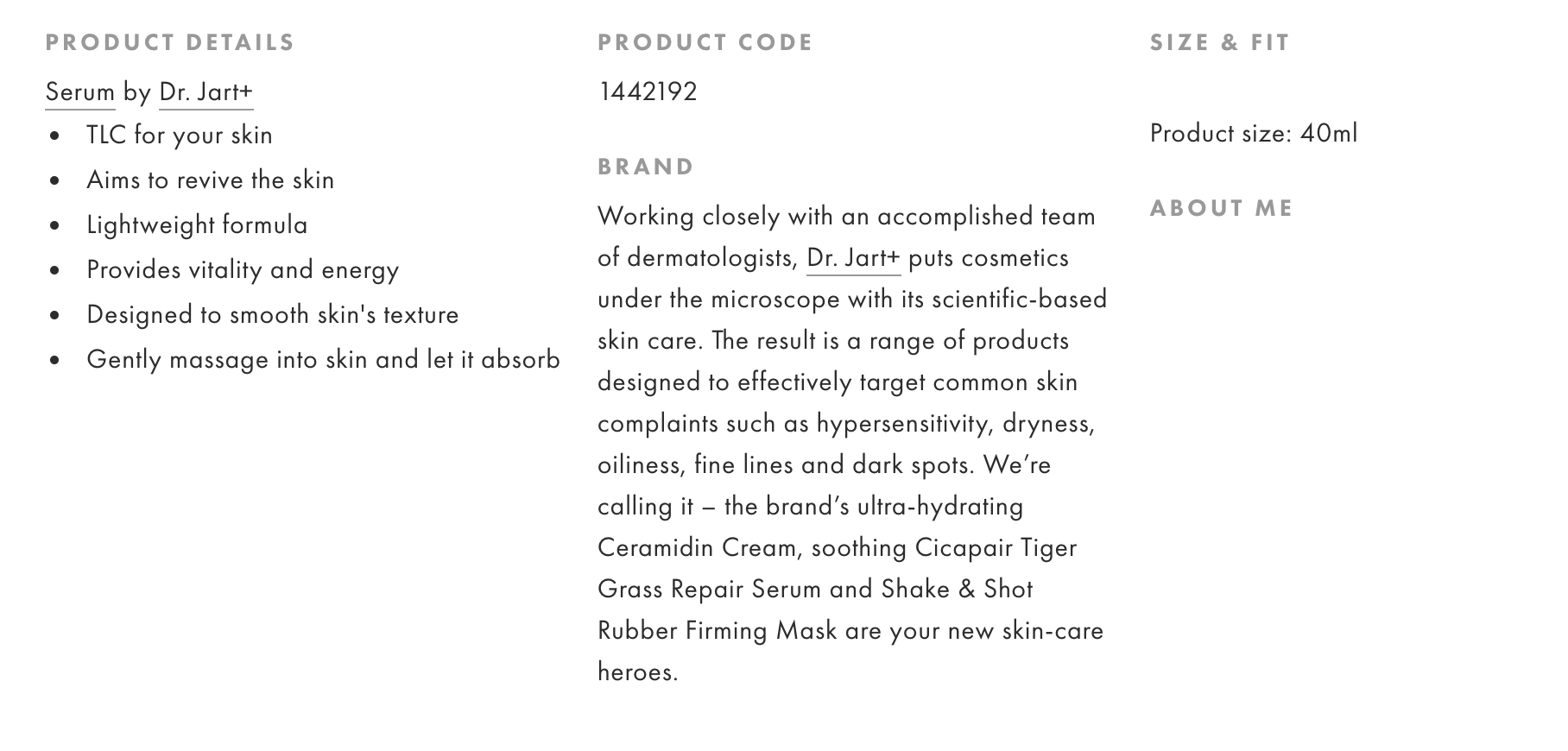This screenshot has height=751, width=1568.
Task: Click the Aims to revive the skin bullet
Action: click(210, 180)
